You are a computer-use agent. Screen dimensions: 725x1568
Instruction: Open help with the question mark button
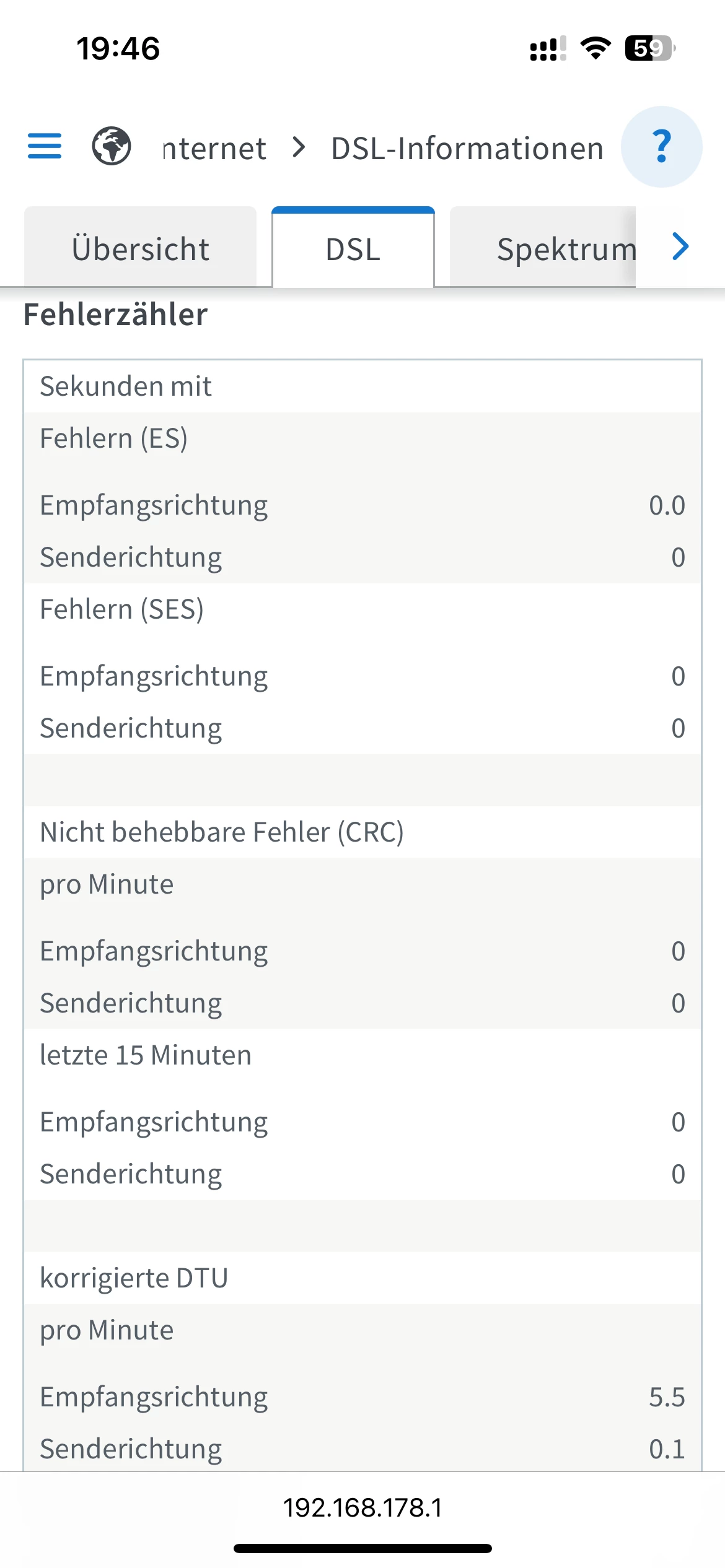pos(661,147)
